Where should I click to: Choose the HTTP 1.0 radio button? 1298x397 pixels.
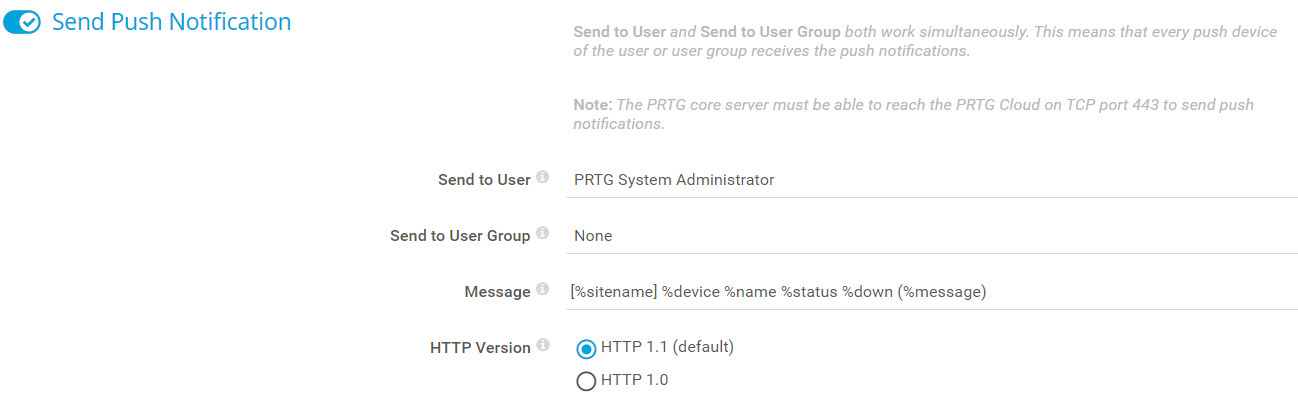point(587,381)
